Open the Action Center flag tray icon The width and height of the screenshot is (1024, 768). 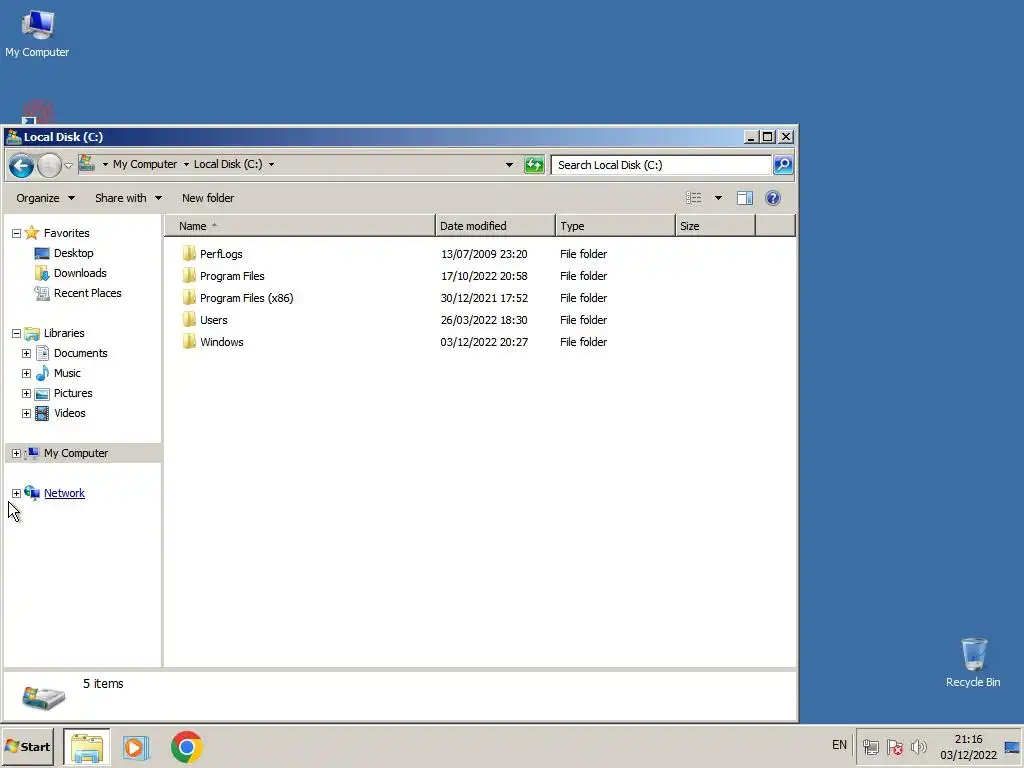pos(895,746)
